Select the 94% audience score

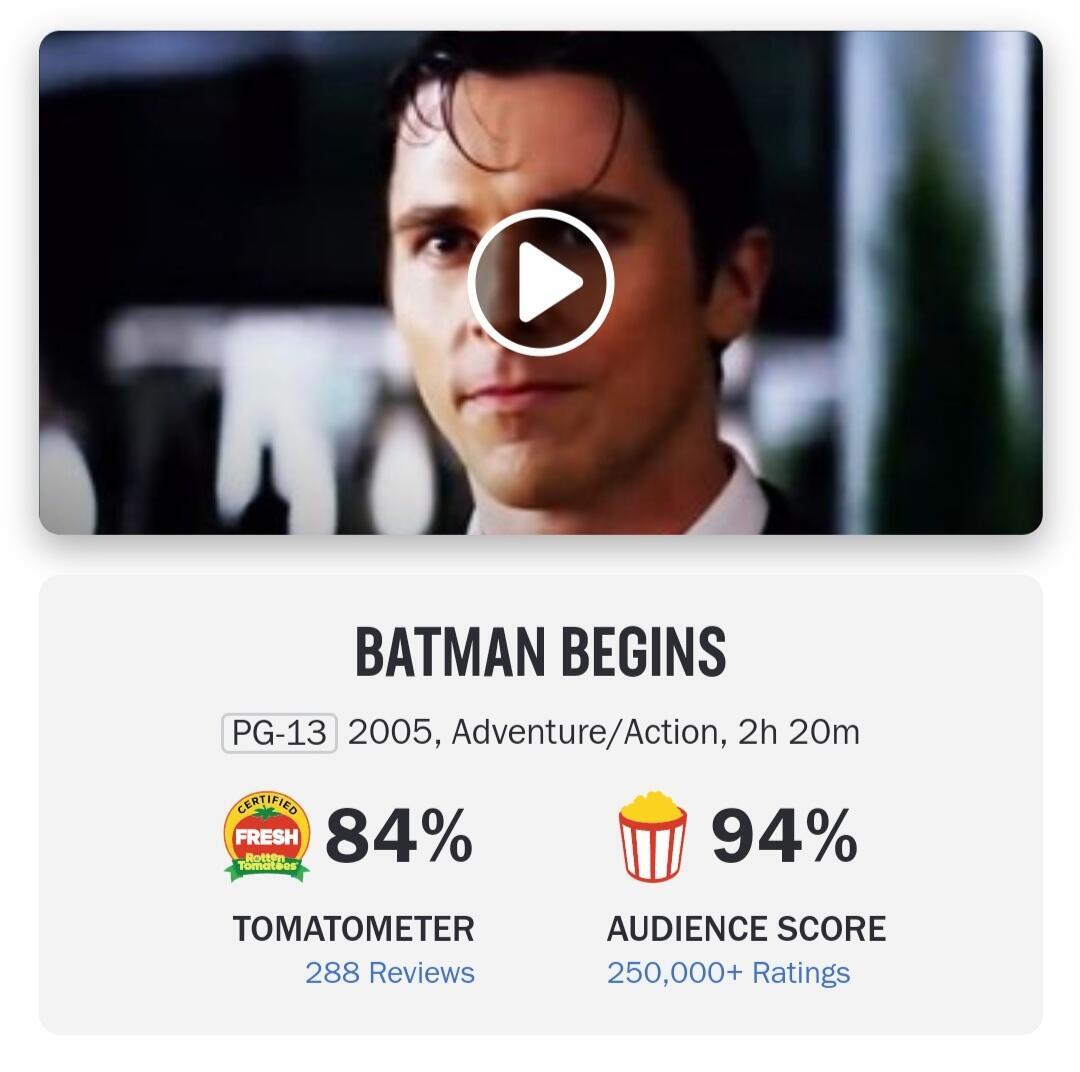784,836
